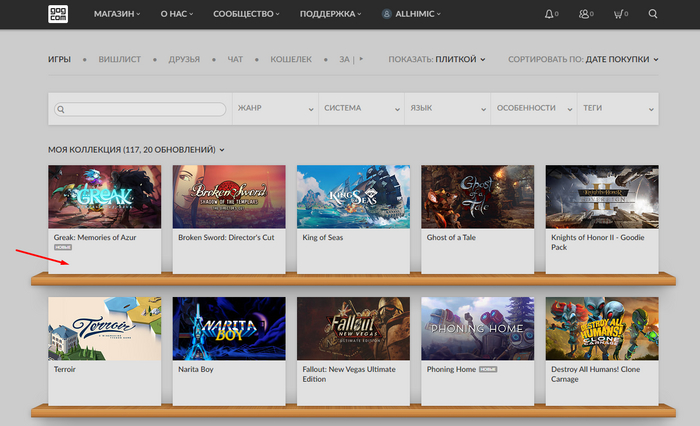Change sorting from Дате покупки
This screenshot has width=700, height=426.
click(x=620, y=59)
